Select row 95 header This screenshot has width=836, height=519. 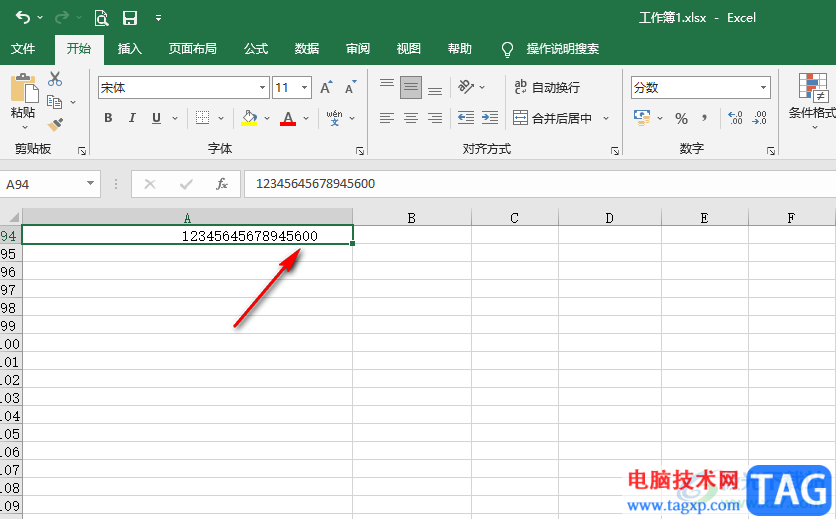(9, 254)
